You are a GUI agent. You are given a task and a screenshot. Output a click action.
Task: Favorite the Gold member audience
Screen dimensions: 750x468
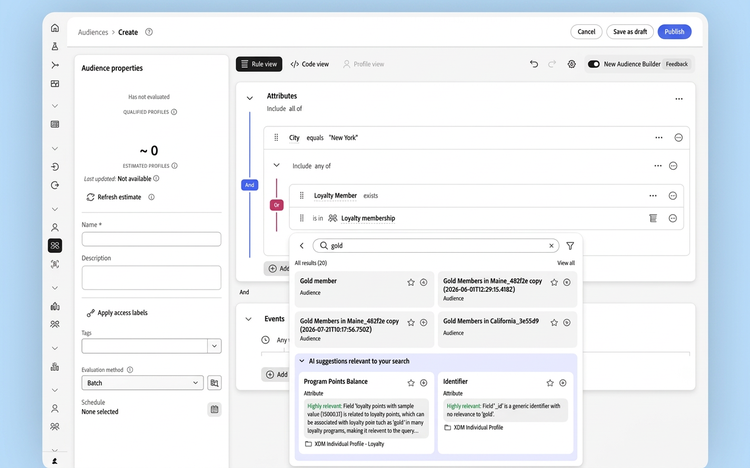[x=411, y=282]
